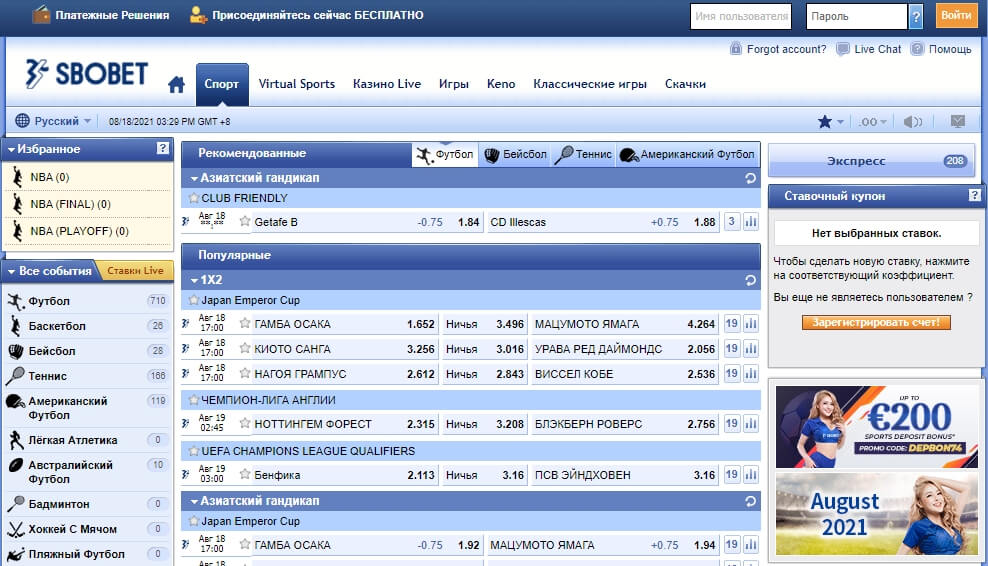This screenshot has height=566, width=988.
Task: Click Зарегистрировать счет button
Action: pos(876,322)
